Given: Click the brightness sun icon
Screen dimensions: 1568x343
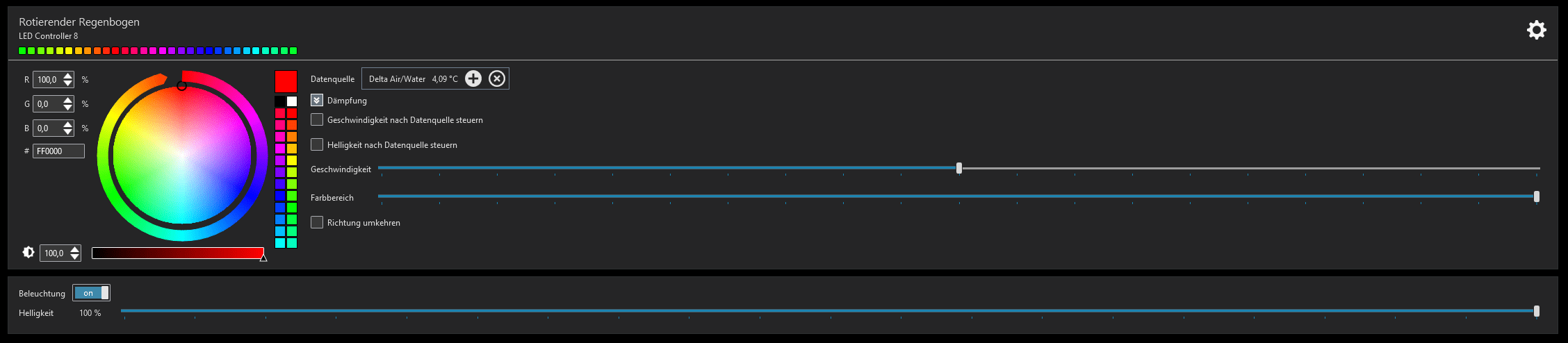Looking at the screenshot, I should (28, 252).
